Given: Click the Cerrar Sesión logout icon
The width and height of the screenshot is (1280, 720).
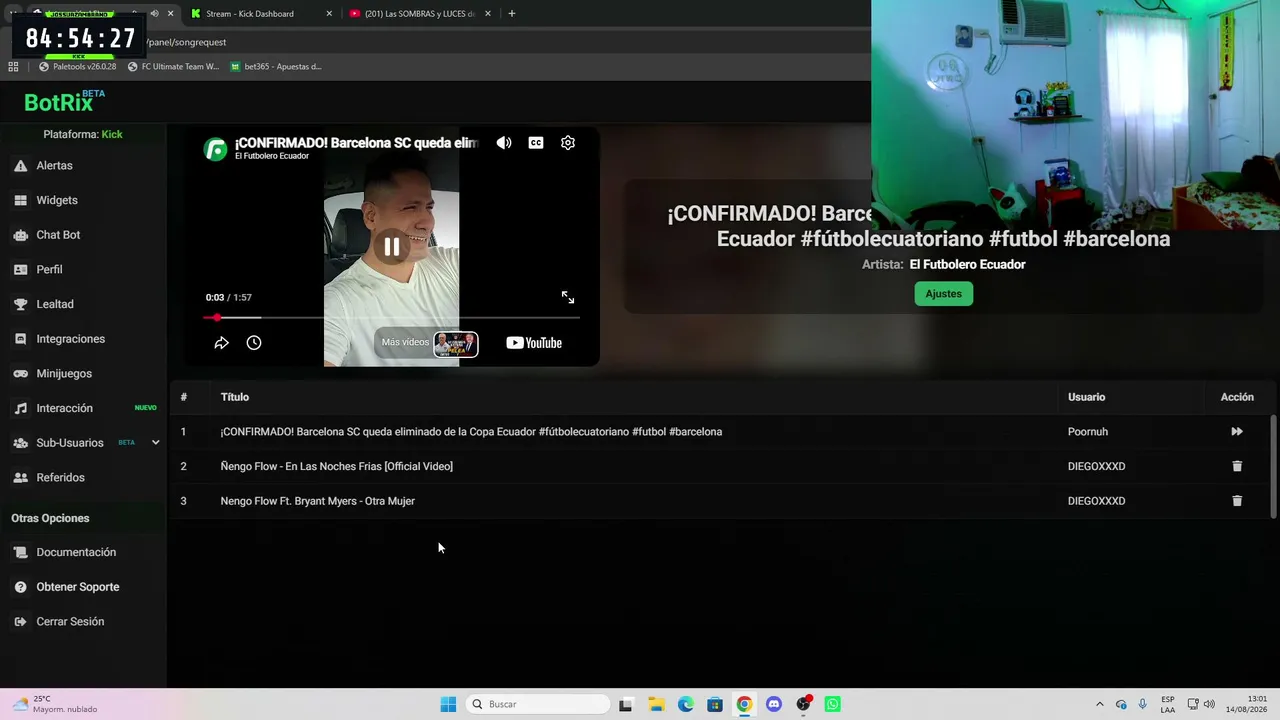Looking at the screenshot, I should tap(20, 621).
